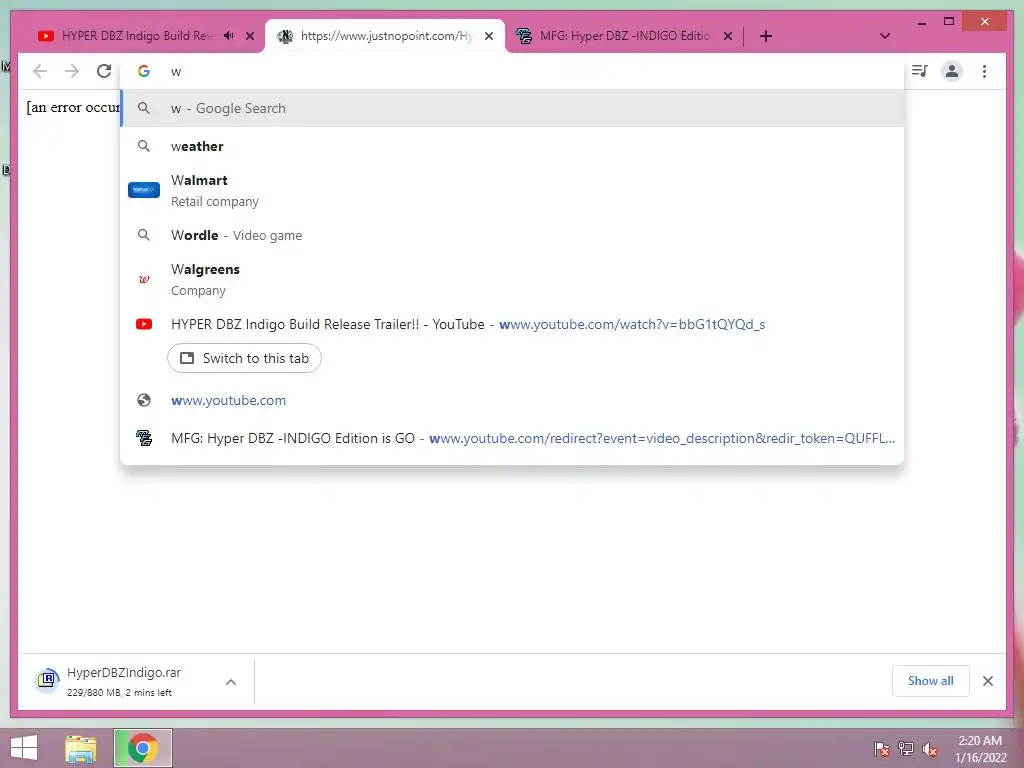The height and width of the screenshot is (768, 1024).
Task: Choose the 'weather' search suggestion
Action: 512,146
